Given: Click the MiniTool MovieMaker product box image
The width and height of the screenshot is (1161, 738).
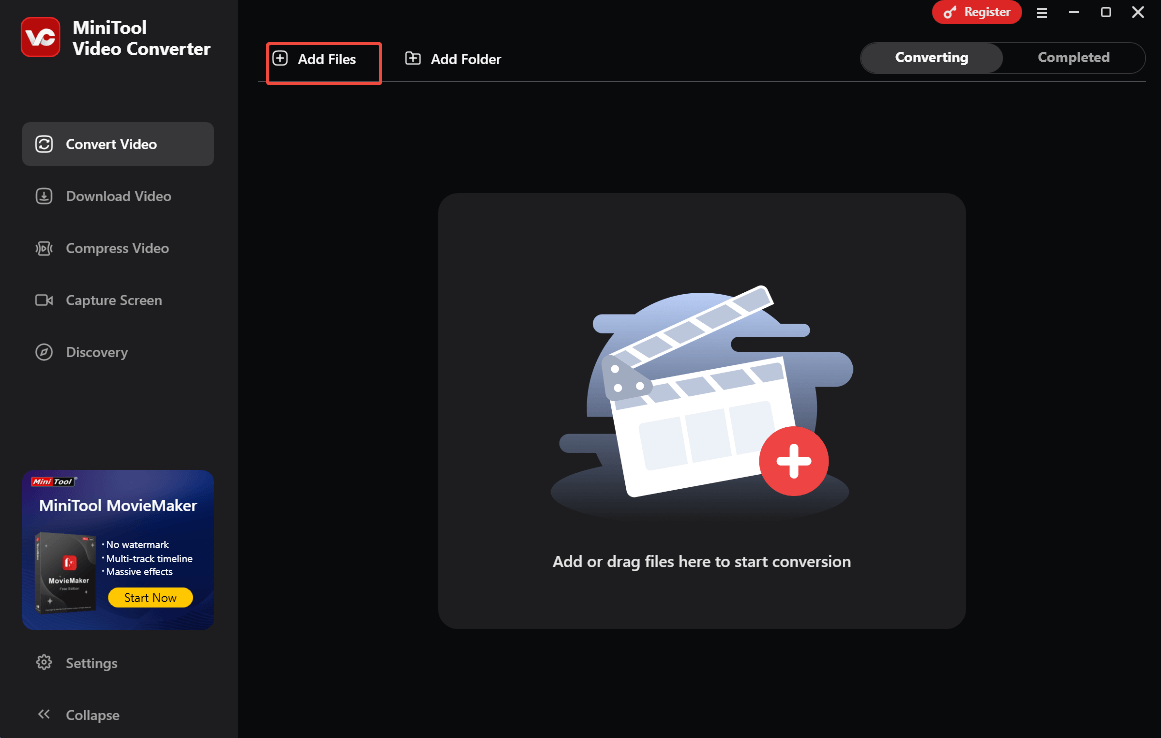Looking at the screenshot, I should tap(65, 571).
